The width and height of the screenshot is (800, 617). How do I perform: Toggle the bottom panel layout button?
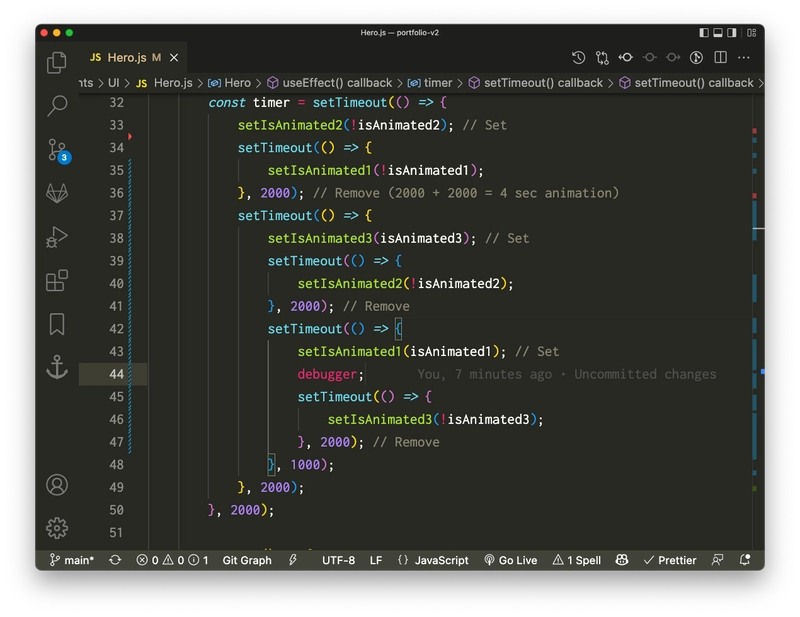[x=718, y=33]
